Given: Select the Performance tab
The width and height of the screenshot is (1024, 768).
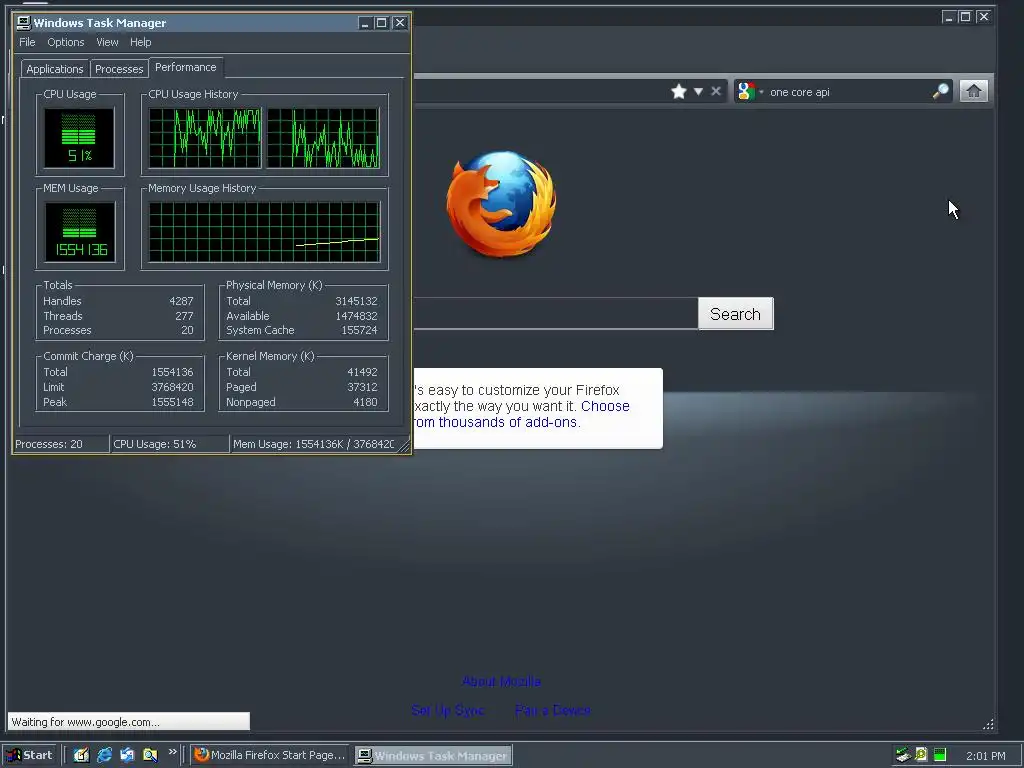Looking at the screenshot, I should point(185,67).
